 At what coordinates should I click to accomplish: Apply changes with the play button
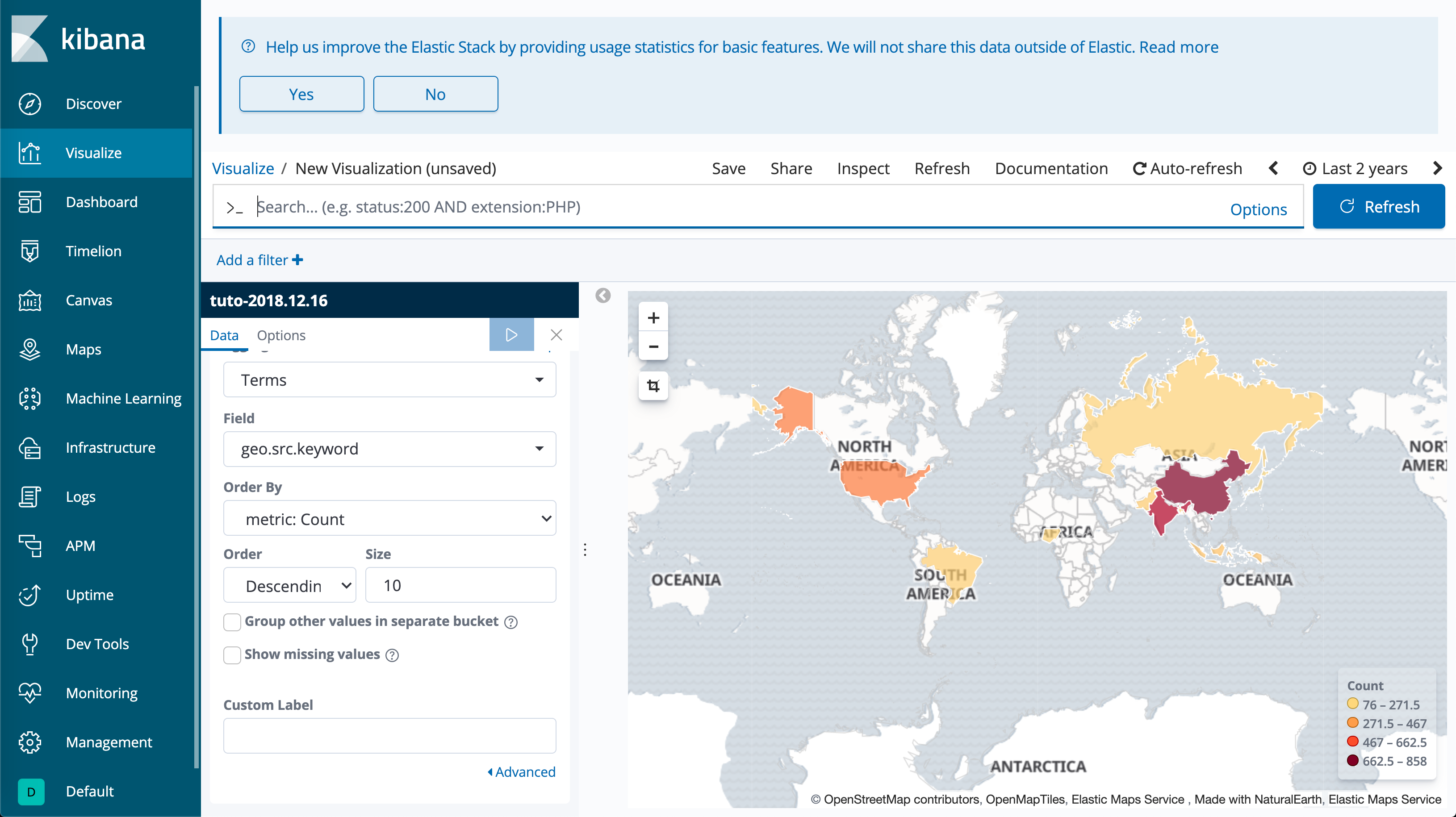click(x=511, y=334)
